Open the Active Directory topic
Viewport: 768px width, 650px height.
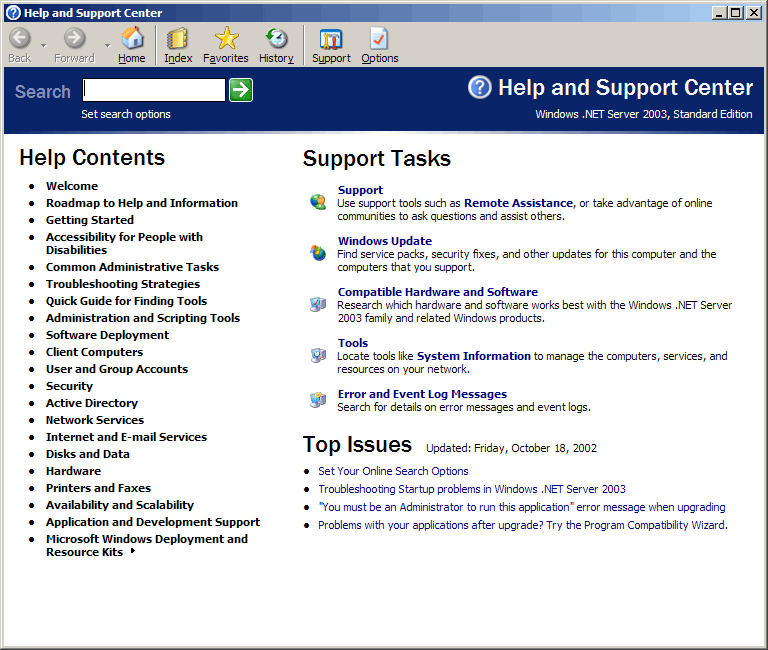pyautogui.click(x=92, y=403)
